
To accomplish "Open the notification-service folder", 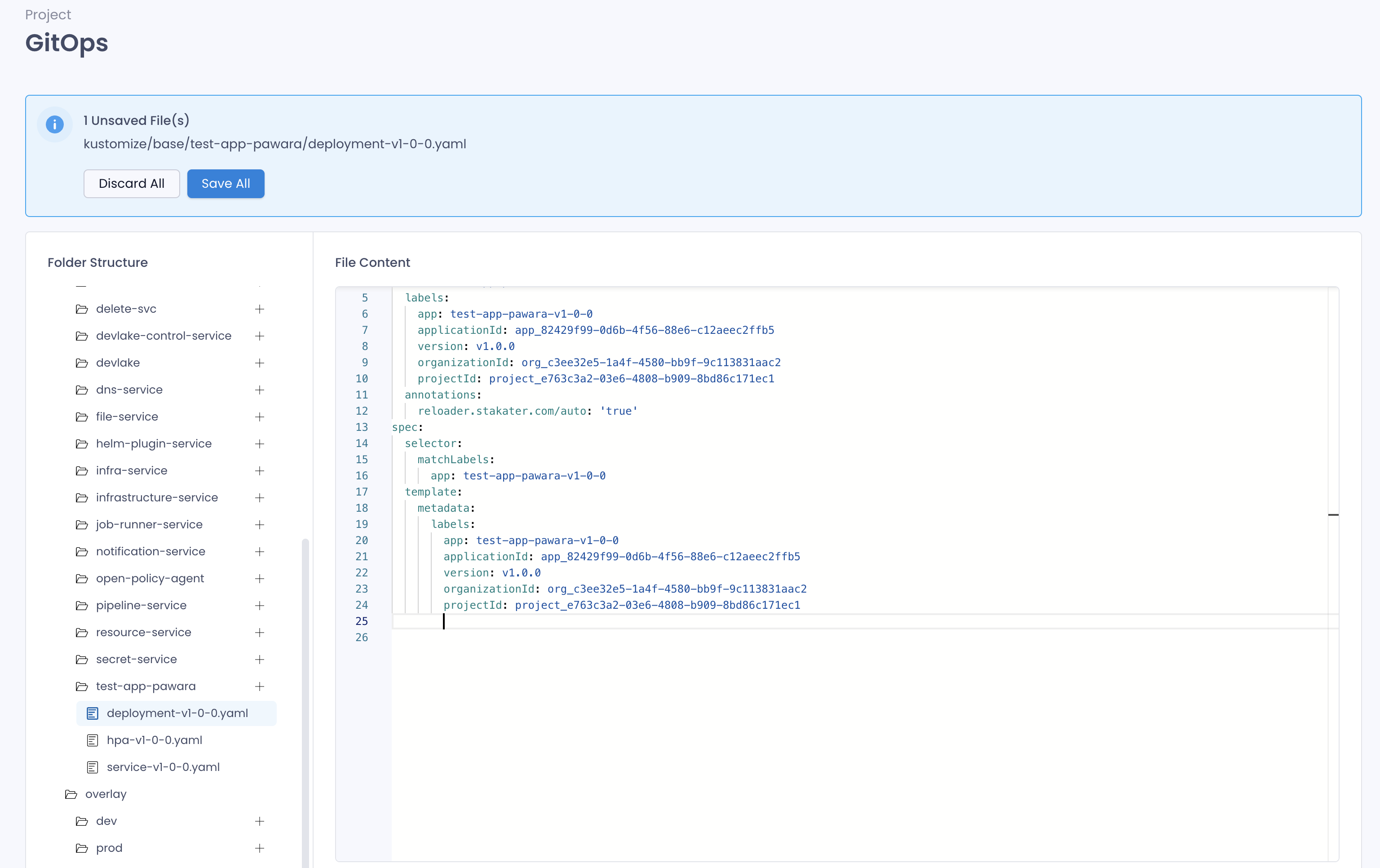I will [141, 552].
